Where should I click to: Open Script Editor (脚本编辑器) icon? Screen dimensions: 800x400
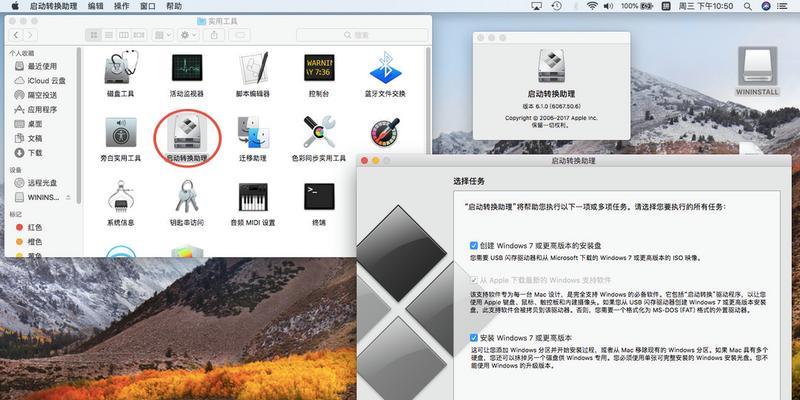253,67
